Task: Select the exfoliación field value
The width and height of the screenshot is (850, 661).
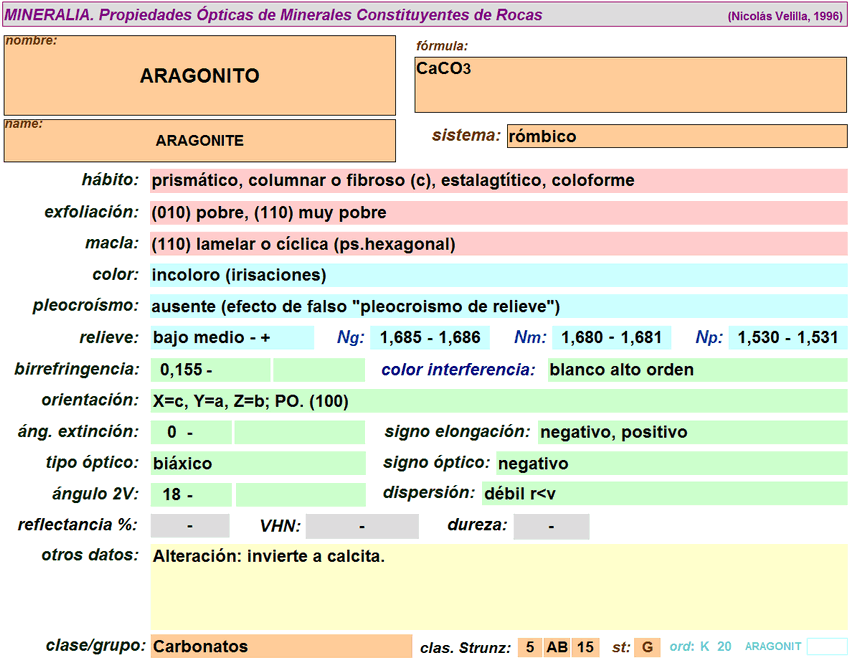Action: click(x=497, y=213)
